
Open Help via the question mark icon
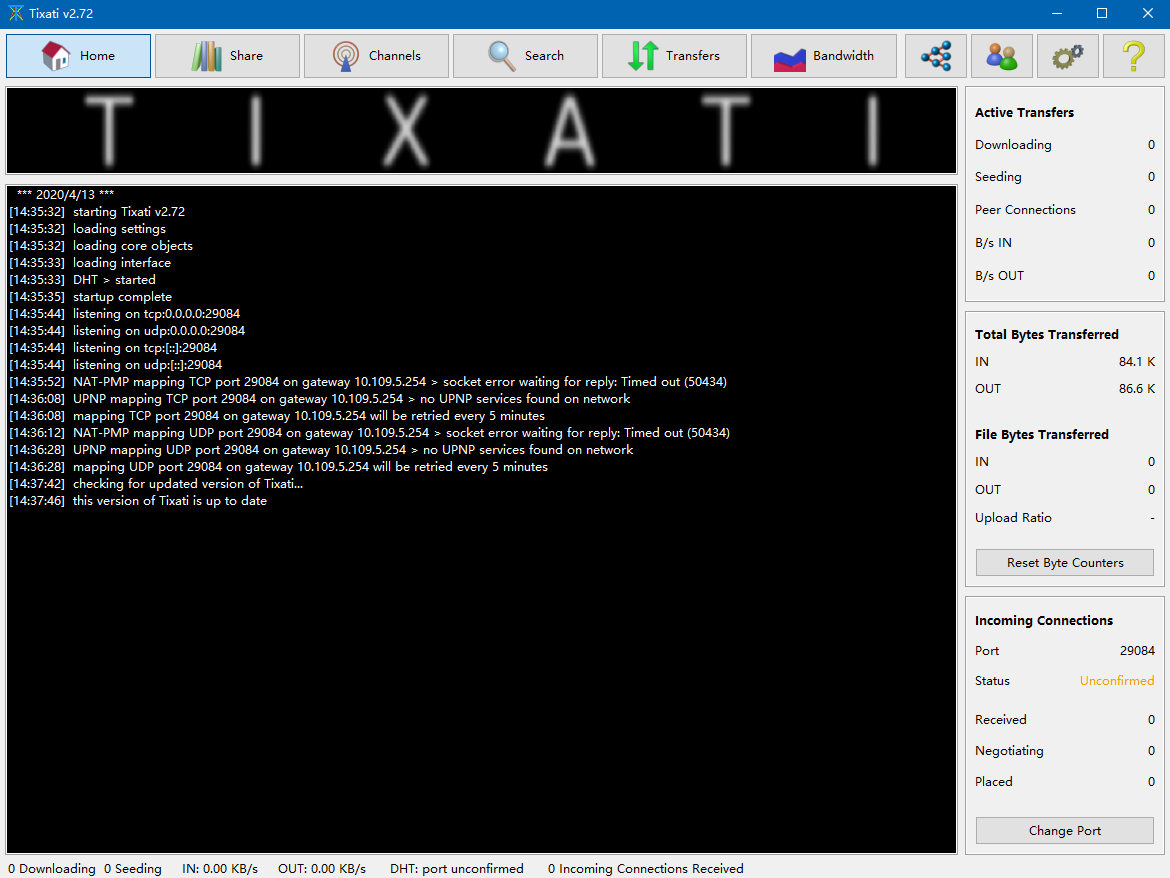[x=1133, y=56]
